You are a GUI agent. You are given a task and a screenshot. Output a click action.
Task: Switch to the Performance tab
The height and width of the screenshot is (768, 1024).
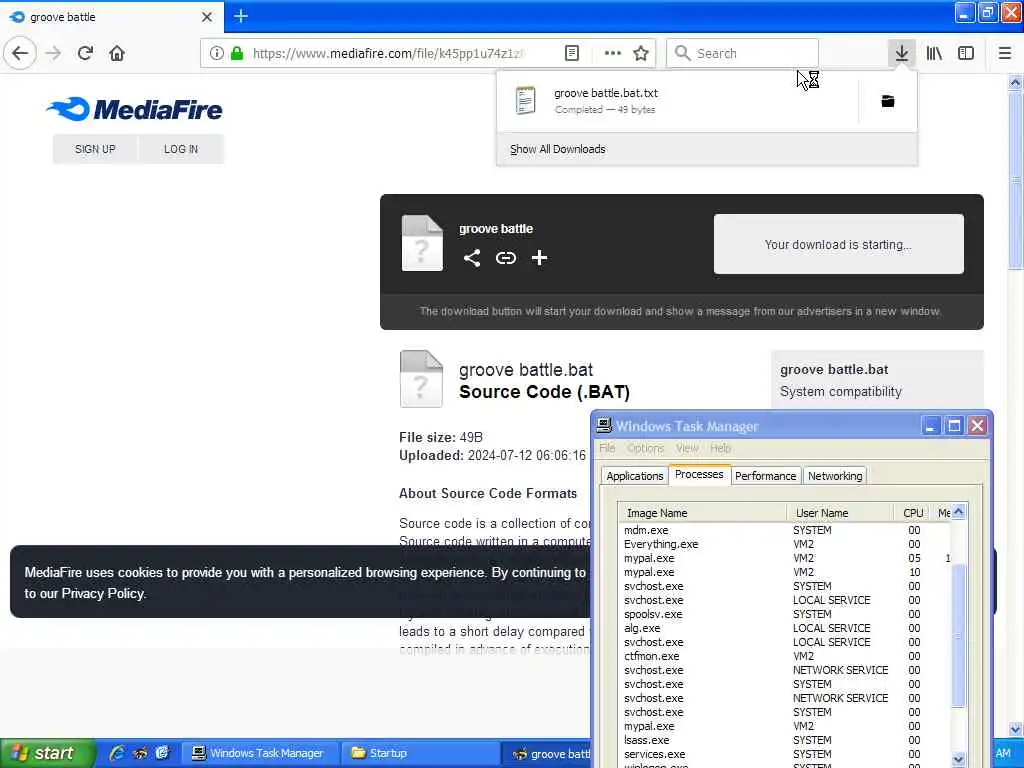(765, 476)
